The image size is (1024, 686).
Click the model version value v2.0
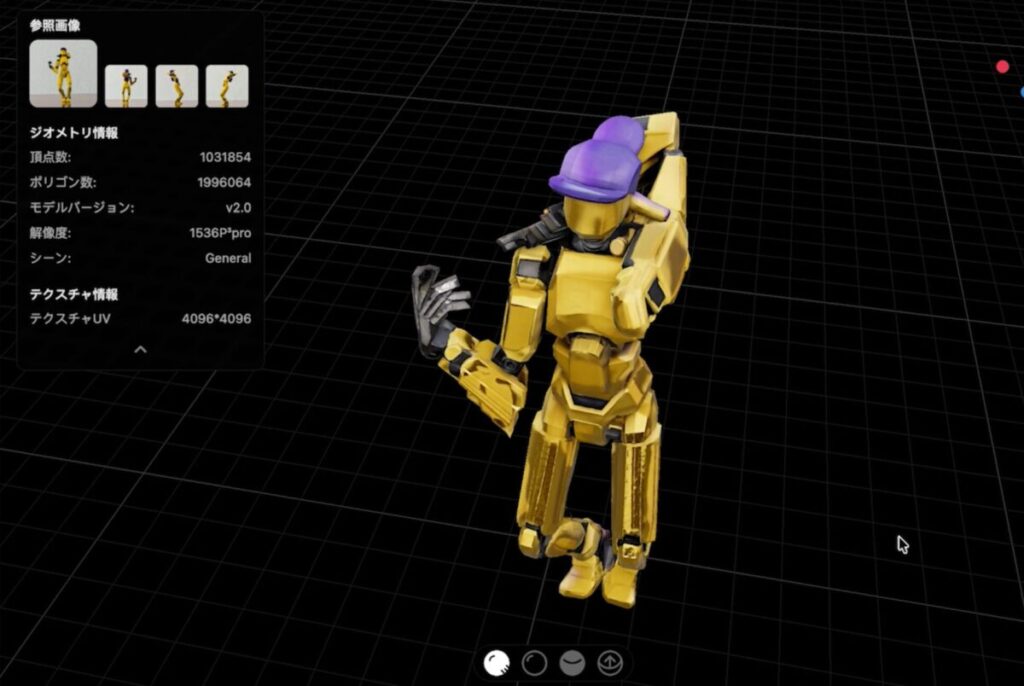click(x=238, y=208)
